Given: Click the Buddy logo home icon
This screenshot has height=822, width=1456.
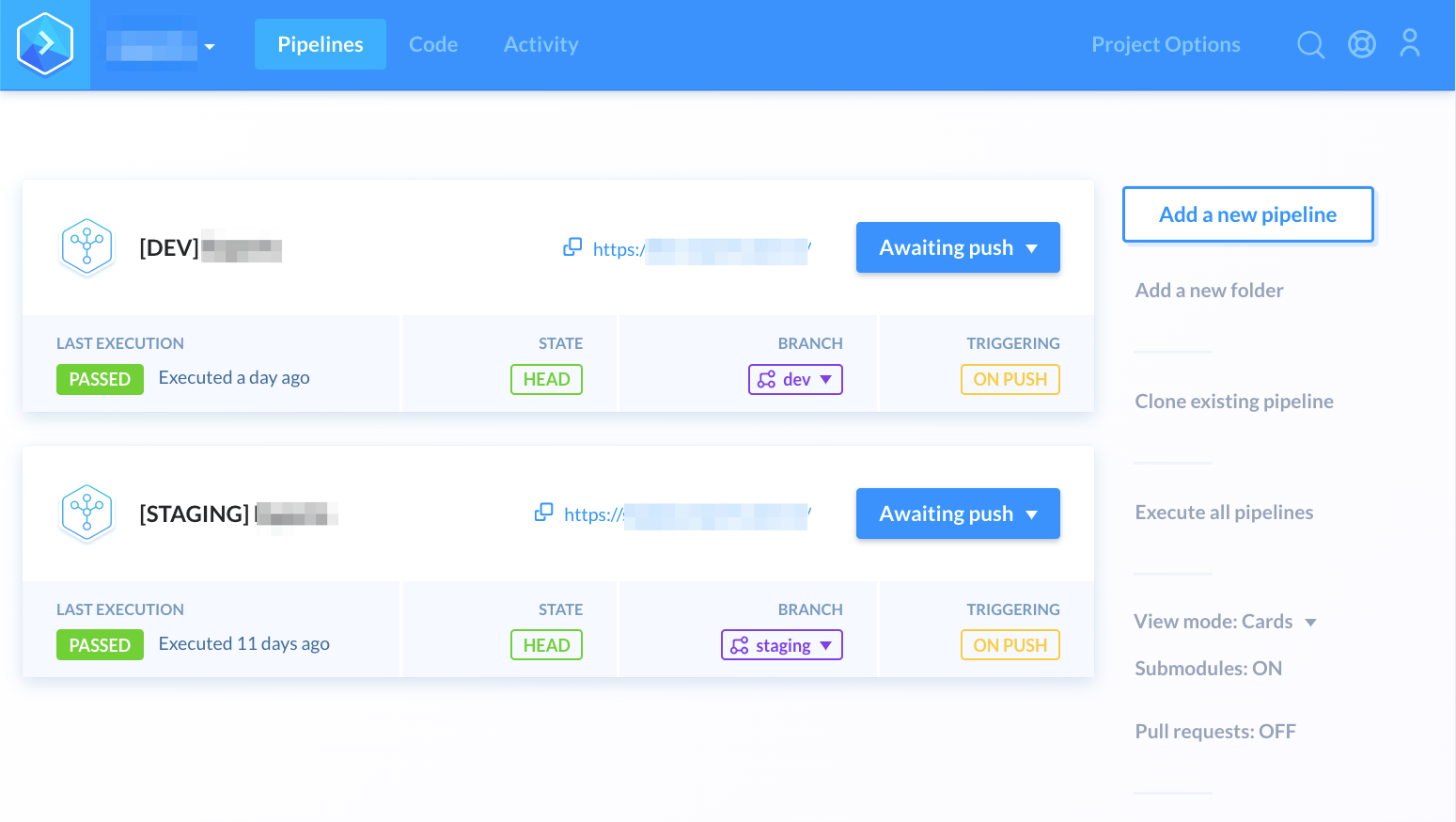Looking at the screenshot, I should [x=45, y=44].
